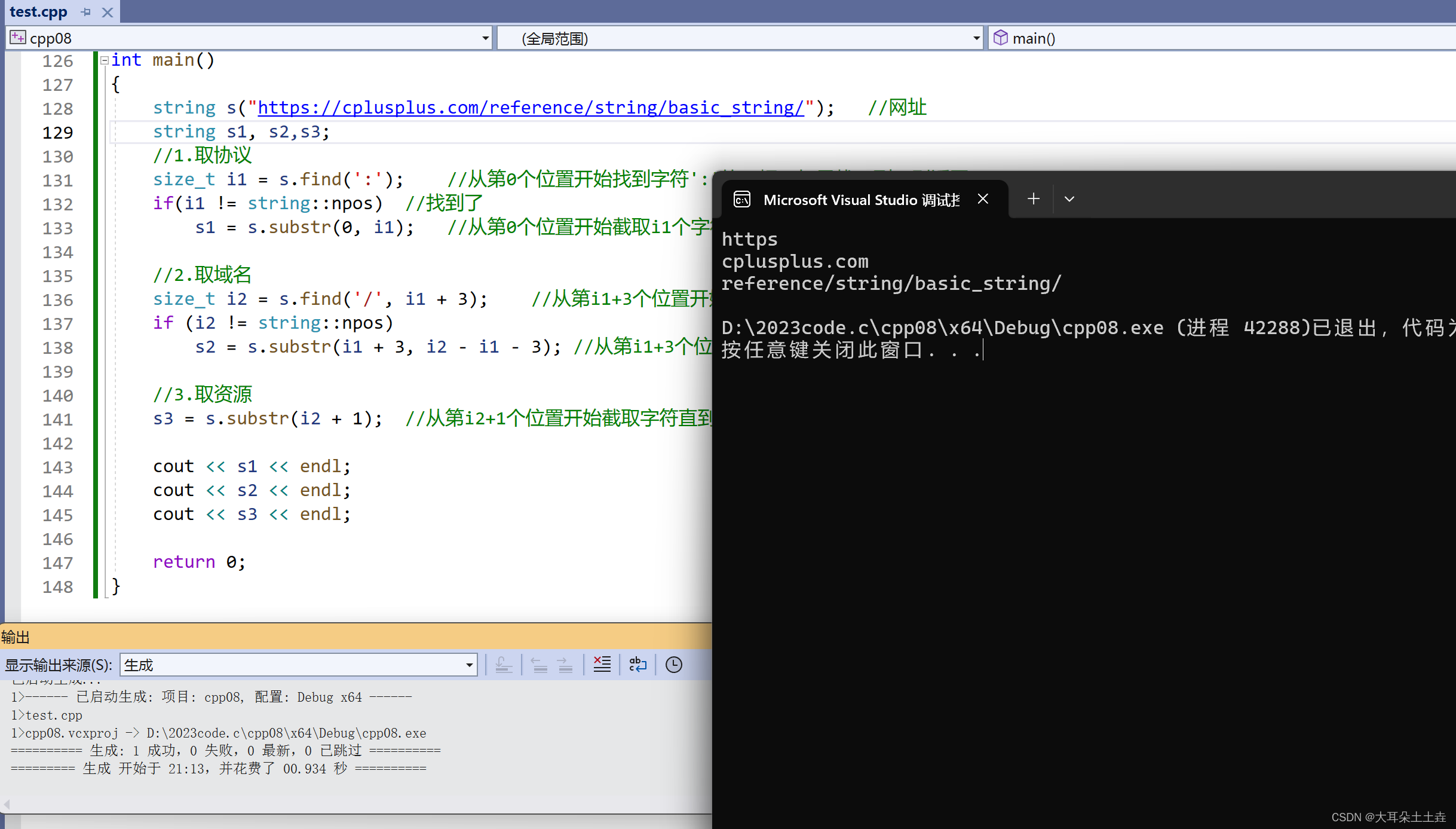Click 'if (i2 != string::npos)' line
This screenshot has height=829, width=1456.
pyautogui.click(x=273, y=323)
